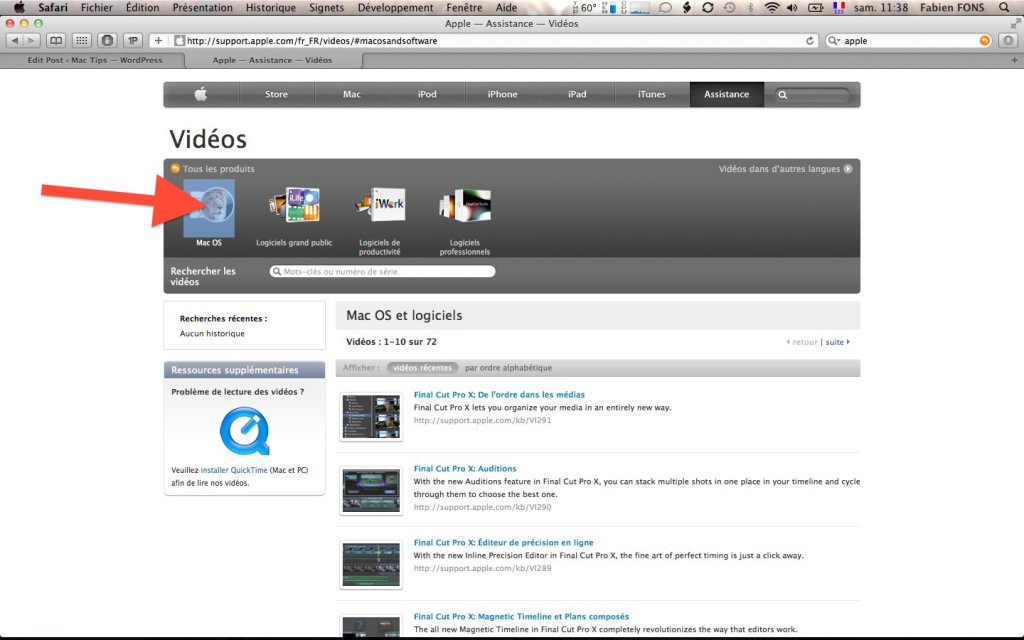Click the orange snapback icon in search field
Screen dimensions: 1024x640
point(984,40)
